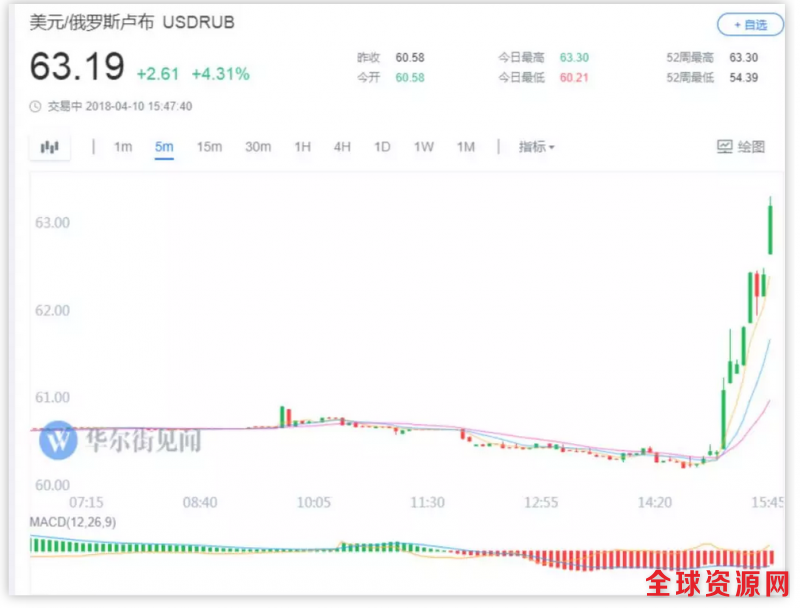Show the 1W weekly chart
Viewport: 800px width, 608px height.
click(423, 147)
